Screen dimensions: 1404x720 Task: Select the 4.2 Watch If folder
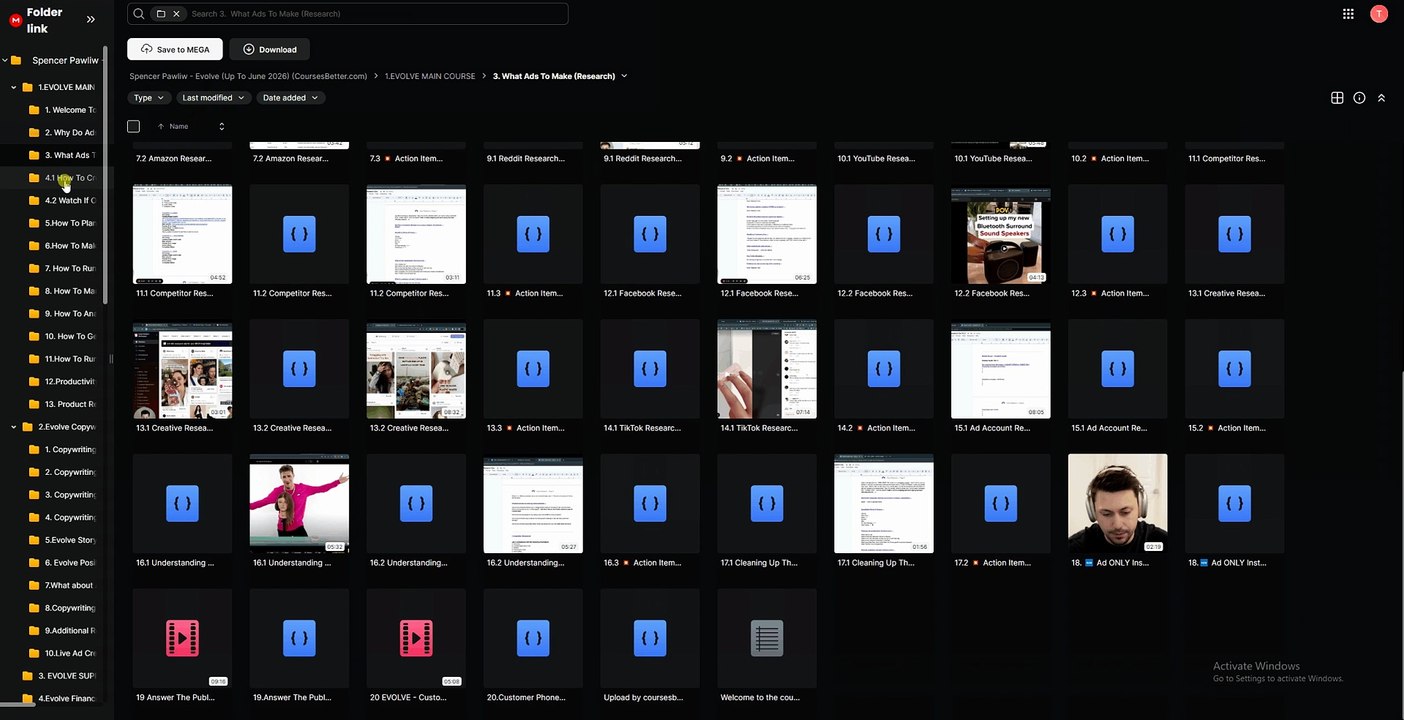pos(62,201)
